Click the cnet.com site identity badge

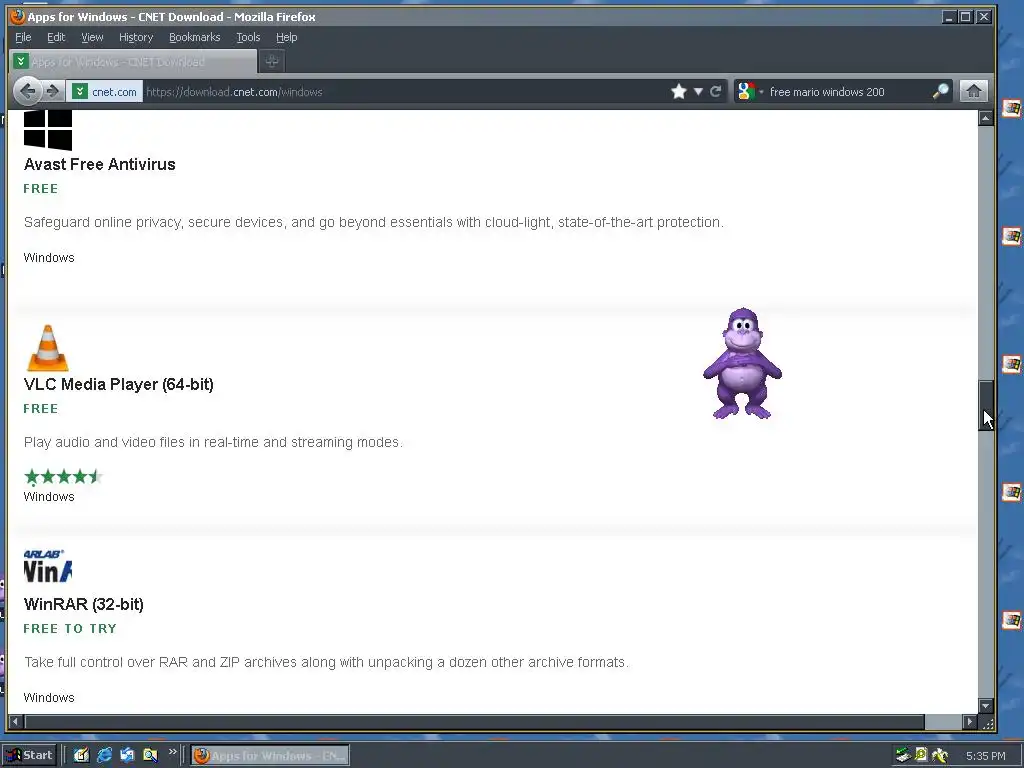(105, 91)
